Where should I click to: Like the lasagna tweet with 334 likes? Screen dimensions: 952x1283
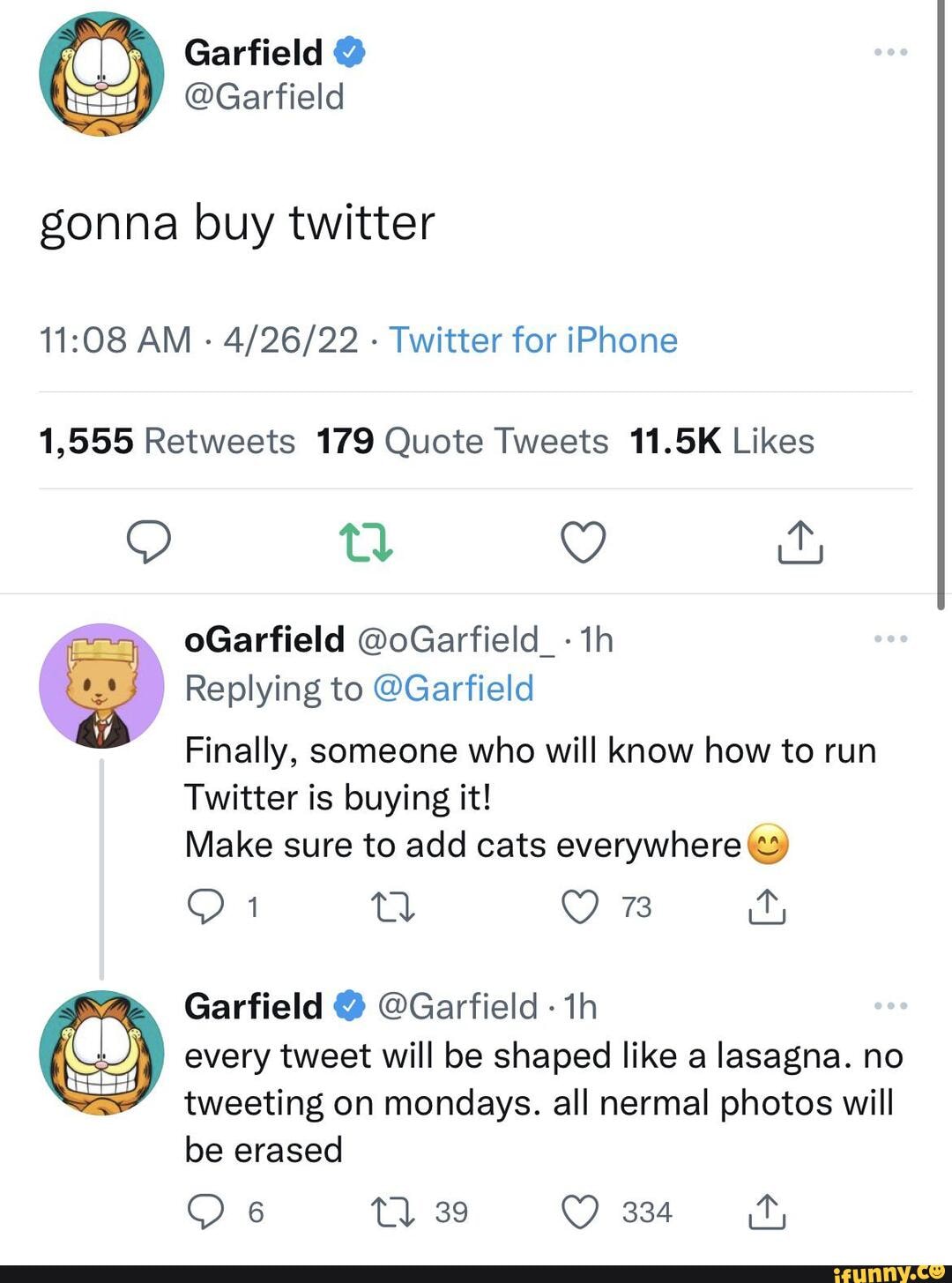coord(581,1212)
